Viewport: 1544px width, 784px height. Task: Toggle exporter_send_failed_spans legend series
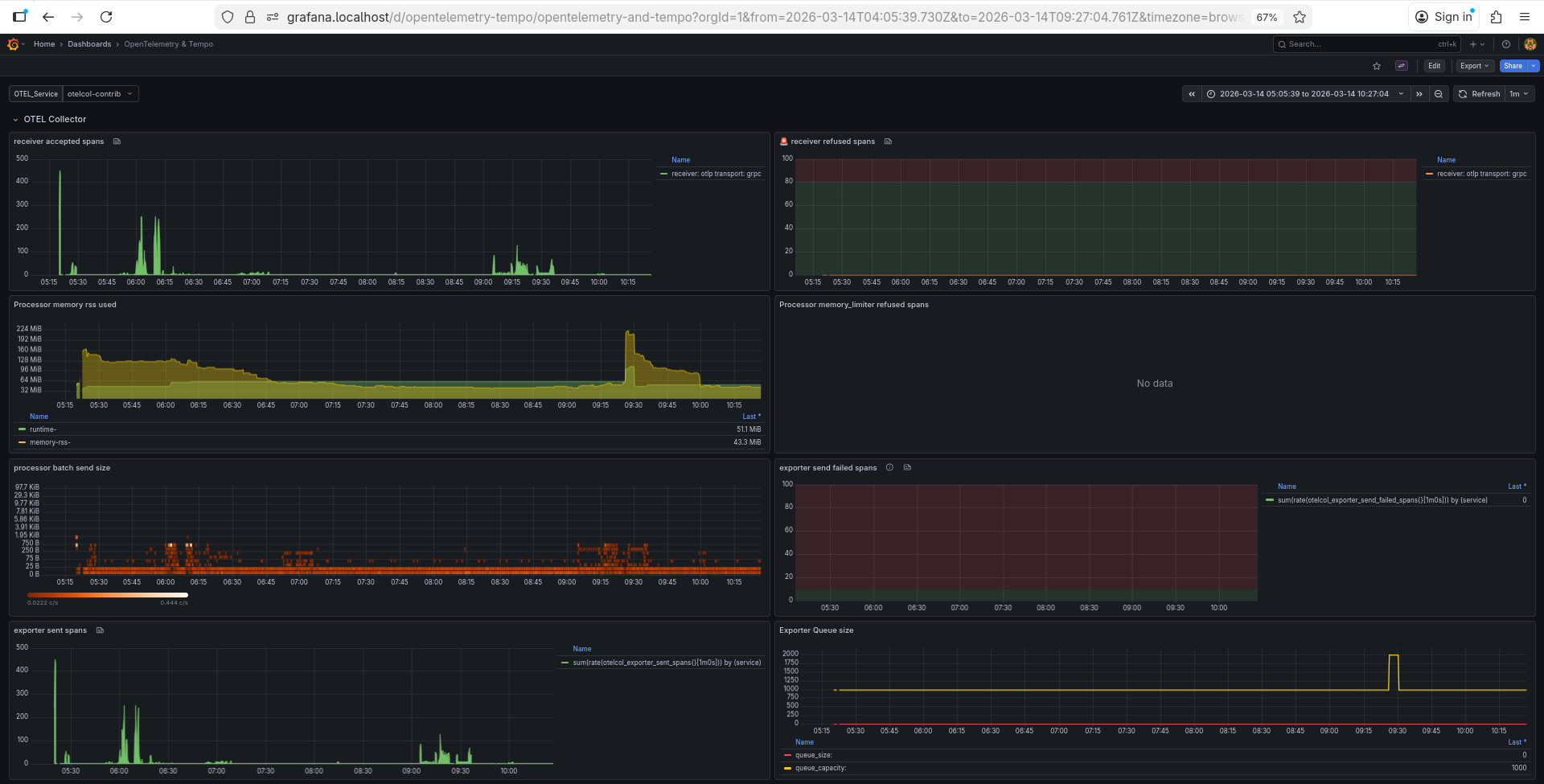1382,500
